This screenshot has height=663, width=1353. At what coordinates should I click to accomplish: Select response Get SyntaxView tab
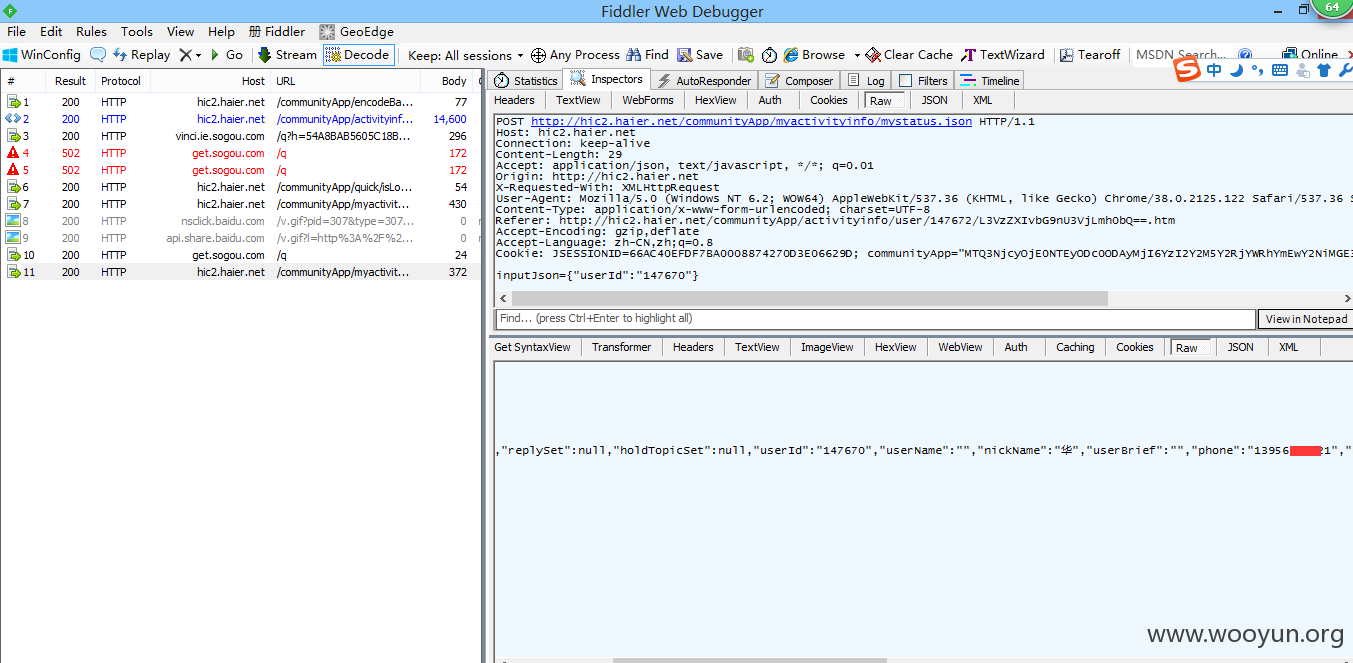click(x=532, y=347)
